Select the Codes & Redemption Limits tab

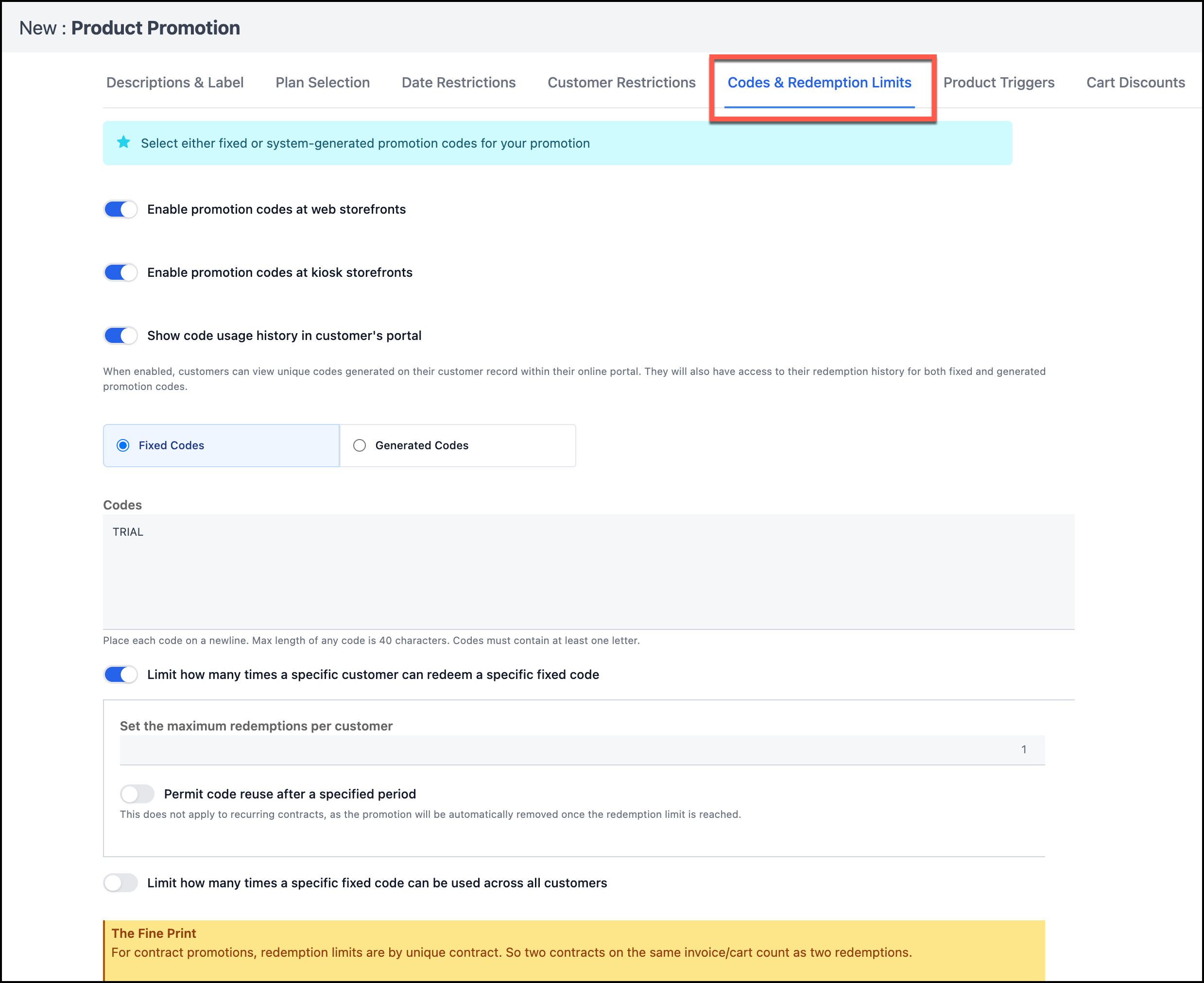coord(819,83)
